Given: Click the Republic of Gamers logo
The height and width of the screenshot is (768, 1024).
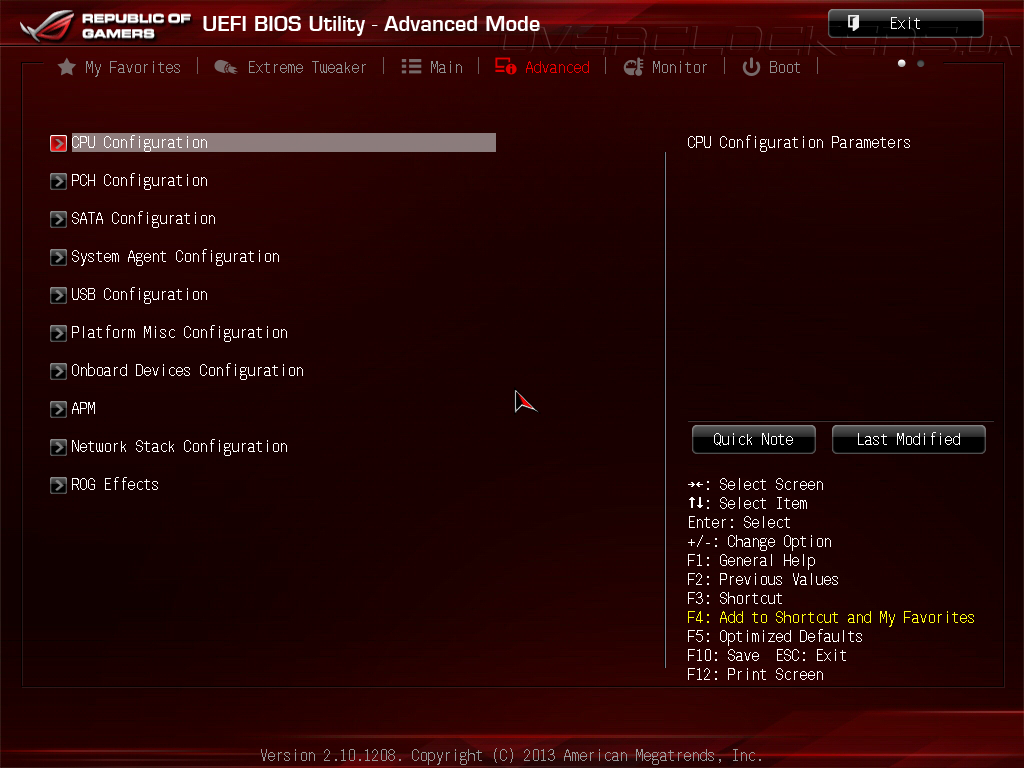Looking at the screenshot, I should point(106,26).
